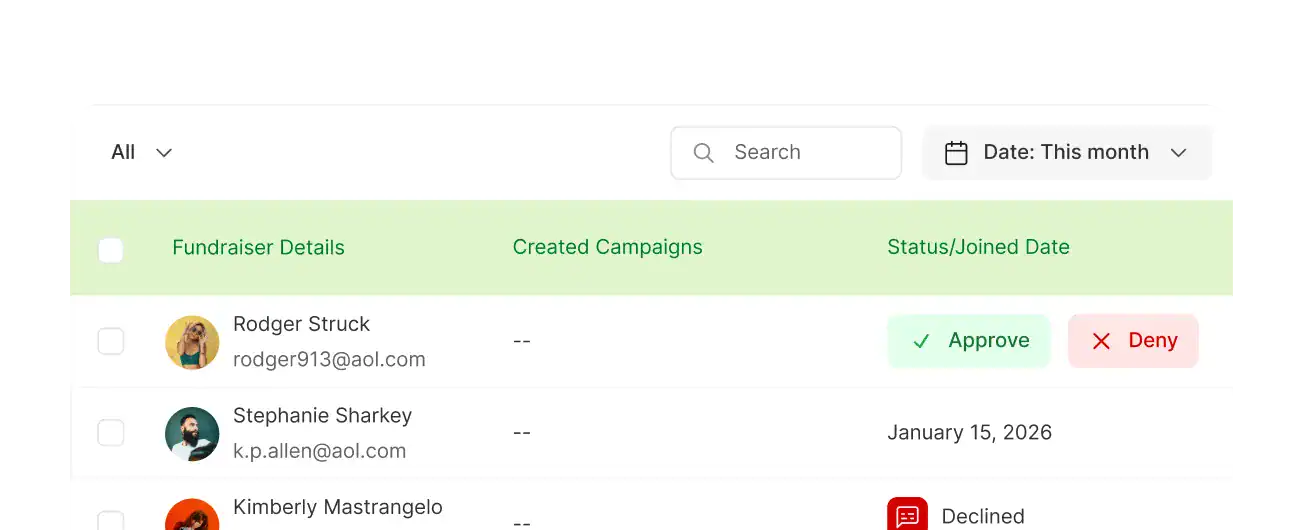The width and height of the screenshot is (1304, 530).
Task: Click the search magnifier icon
Action: point(704,153)
